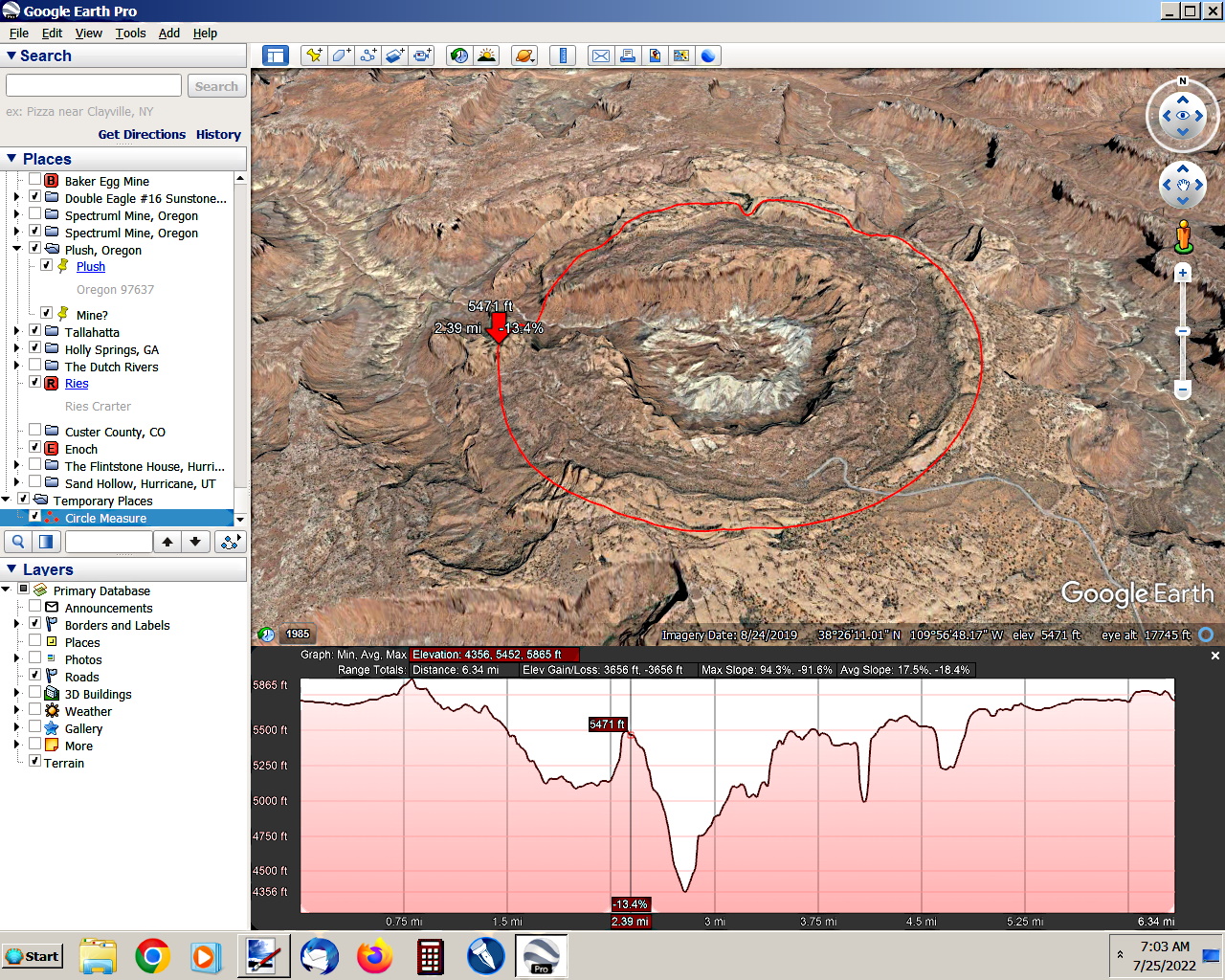The image size is (1225, 980).
Task: Open the Edit menu
Action: click(x=52, y=33)
